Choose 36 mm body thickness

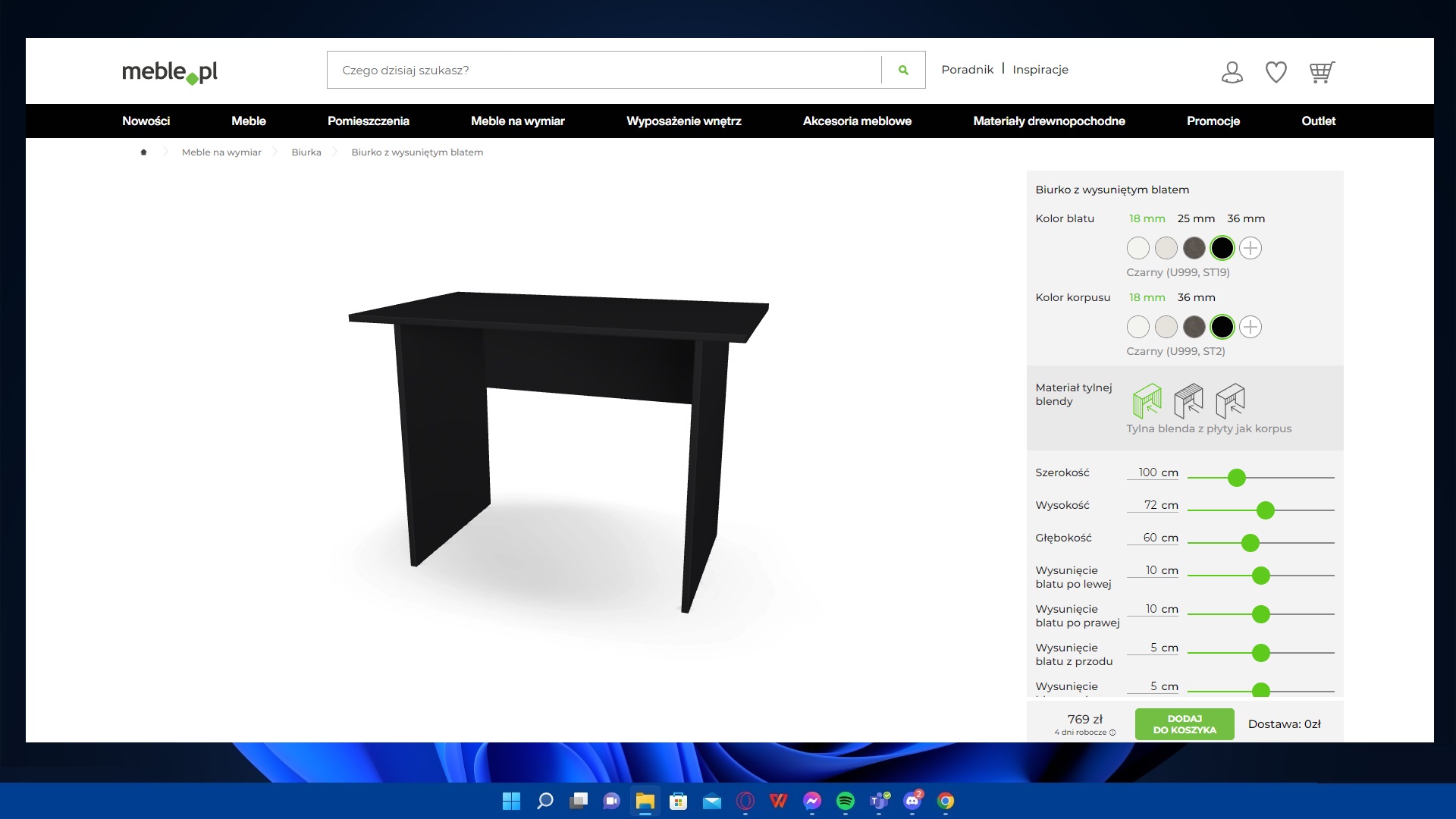pos(1196,297)
